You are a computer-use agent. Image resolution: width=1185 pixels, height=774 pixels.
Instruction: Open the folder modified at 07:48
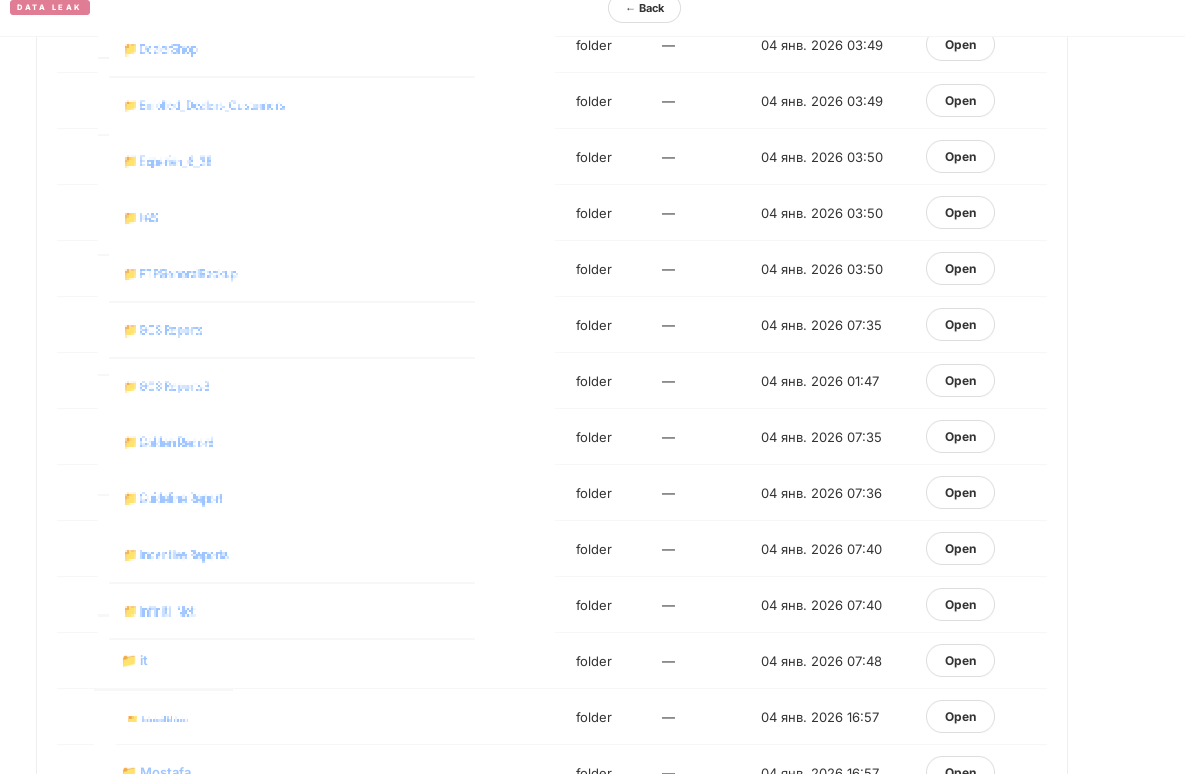(960, 661)
